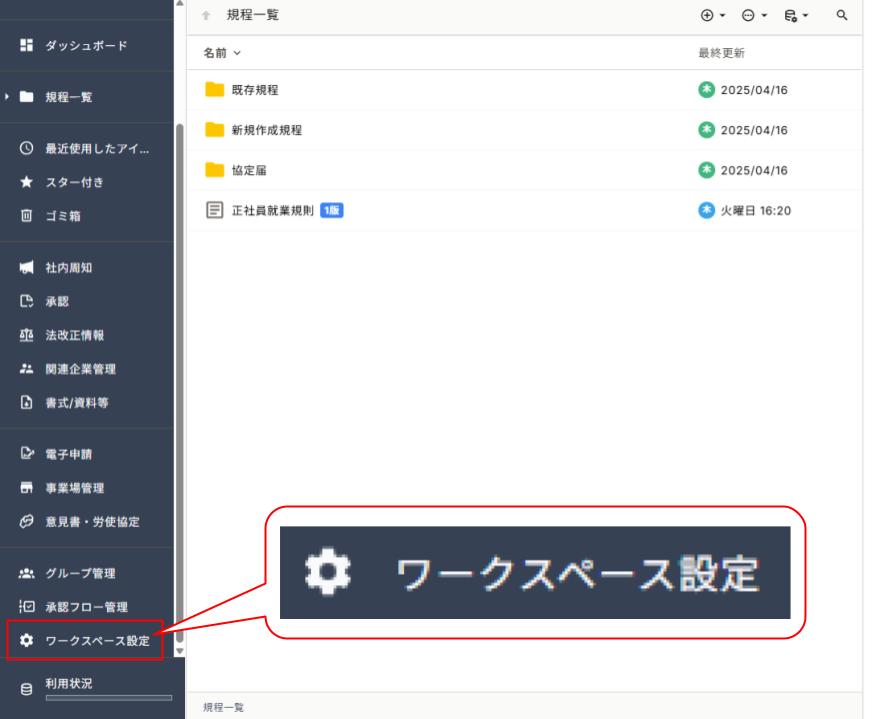Image resolution: width=876 pixels, height=719 pixels.
Task: Click the file icon for 書式/資料等
Action: [26, 402]
